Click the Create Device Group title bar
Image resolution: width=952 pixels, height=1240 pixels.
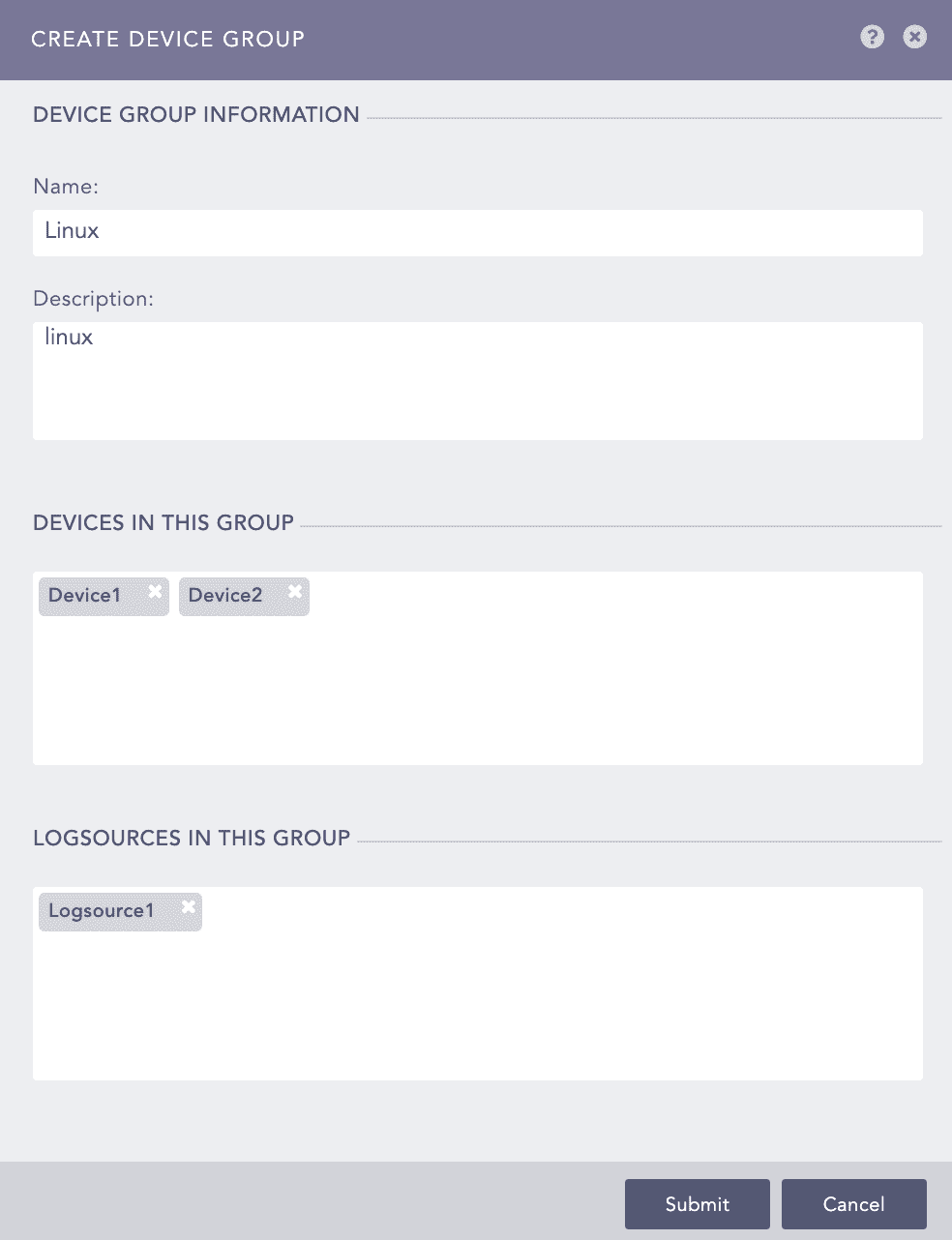point(168,40)
